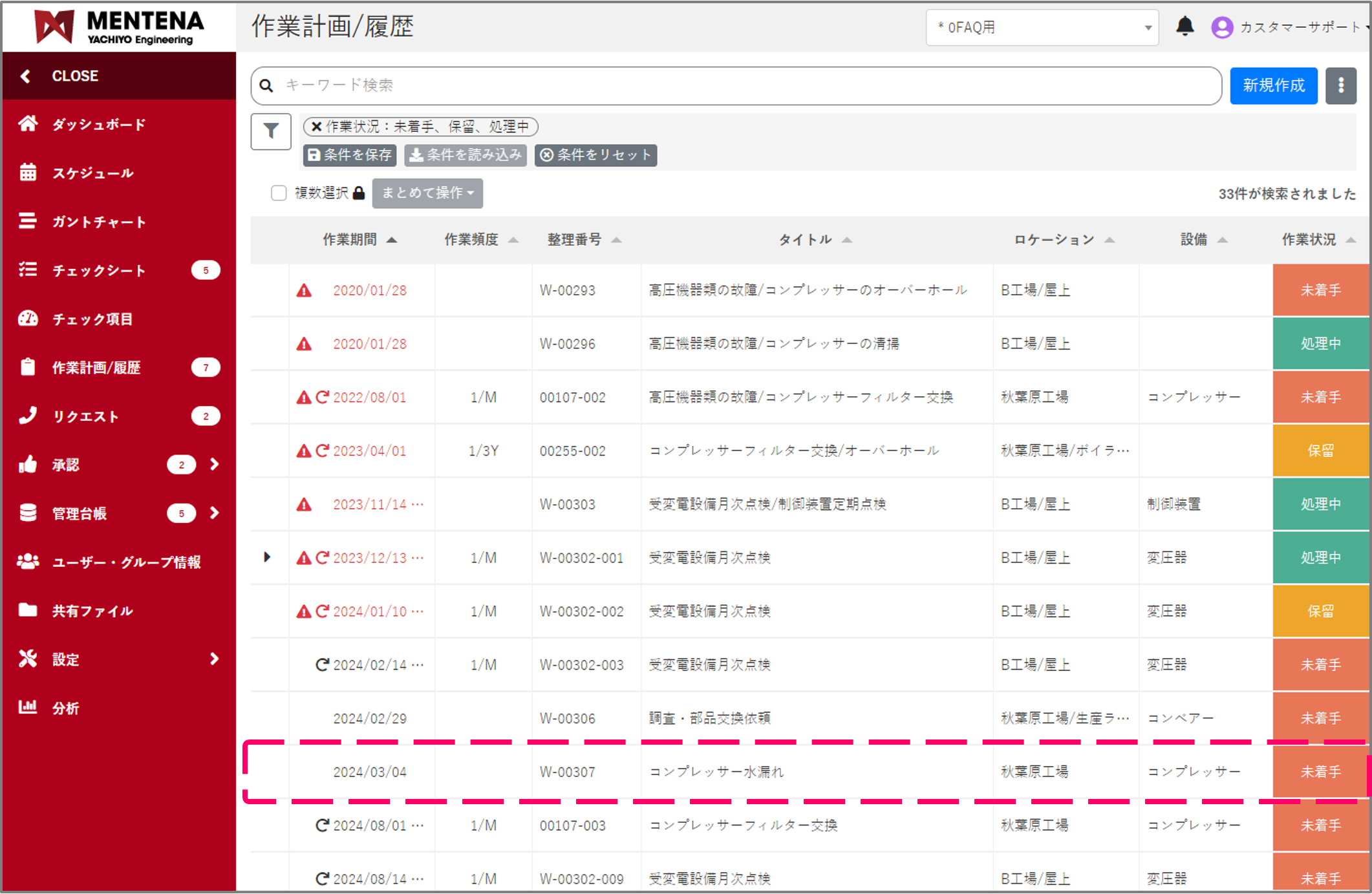Expand the 設定 sidebar submenu arrow
Viewport: 1372px width, 894px height.
[214, 659]
